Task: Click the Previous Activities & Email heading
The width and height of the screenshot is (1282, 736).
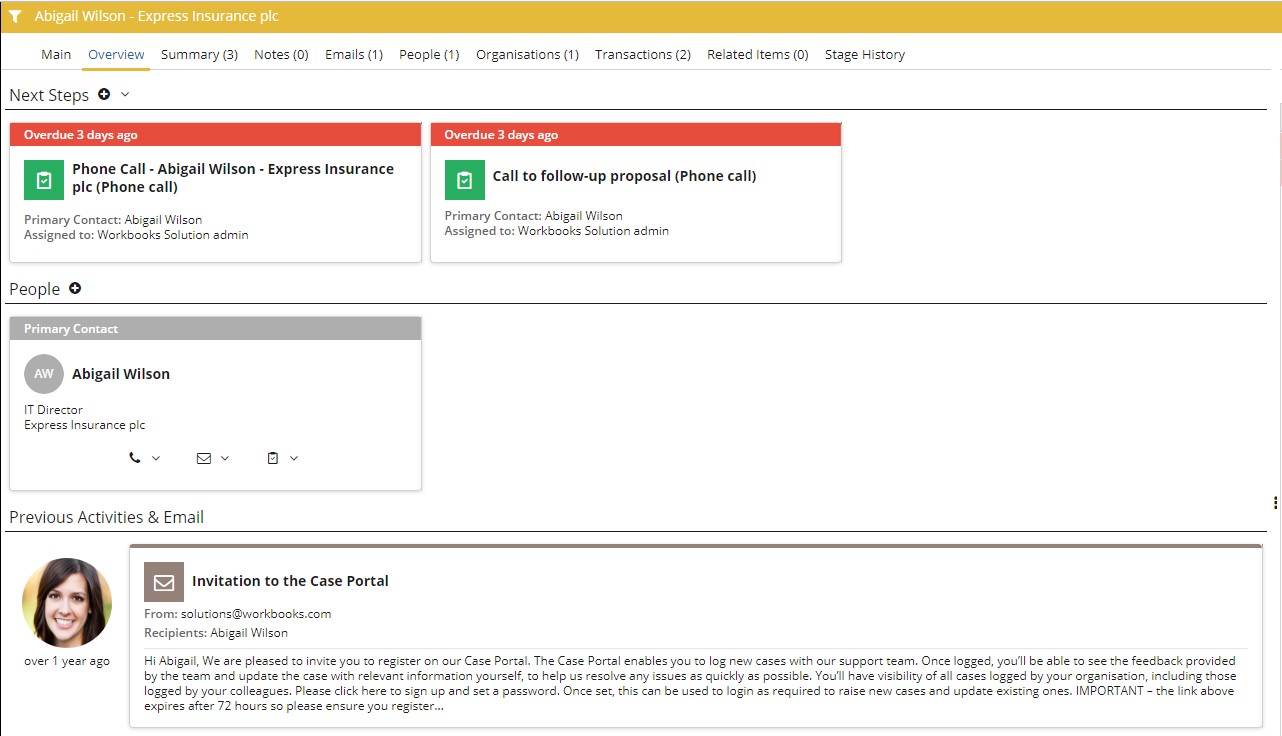Action: click(107, 517)
